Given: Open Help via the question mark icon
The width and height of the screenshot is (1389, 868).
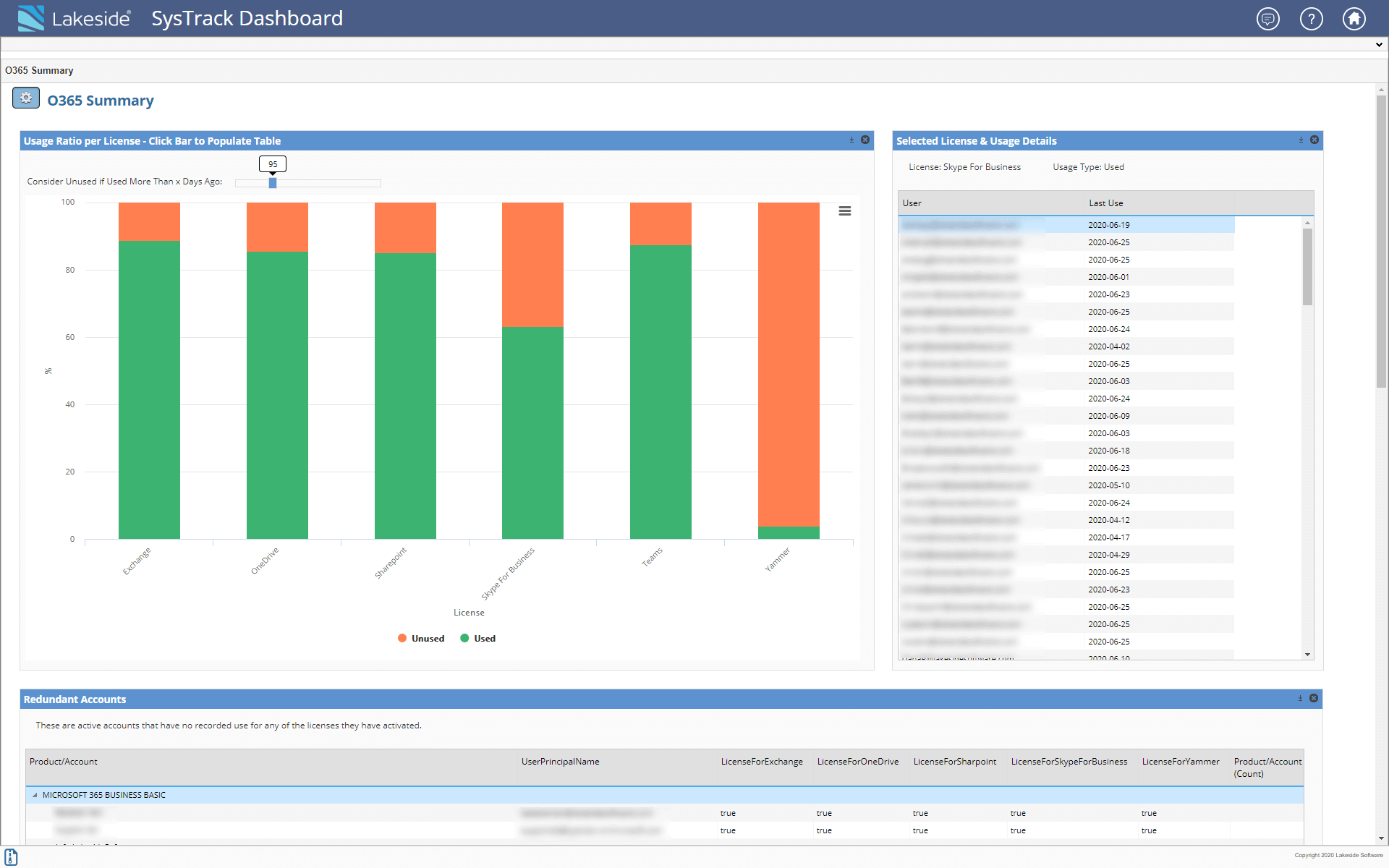Looking at the screenshot, I should pyautogui.click(x=1311, y=19).
